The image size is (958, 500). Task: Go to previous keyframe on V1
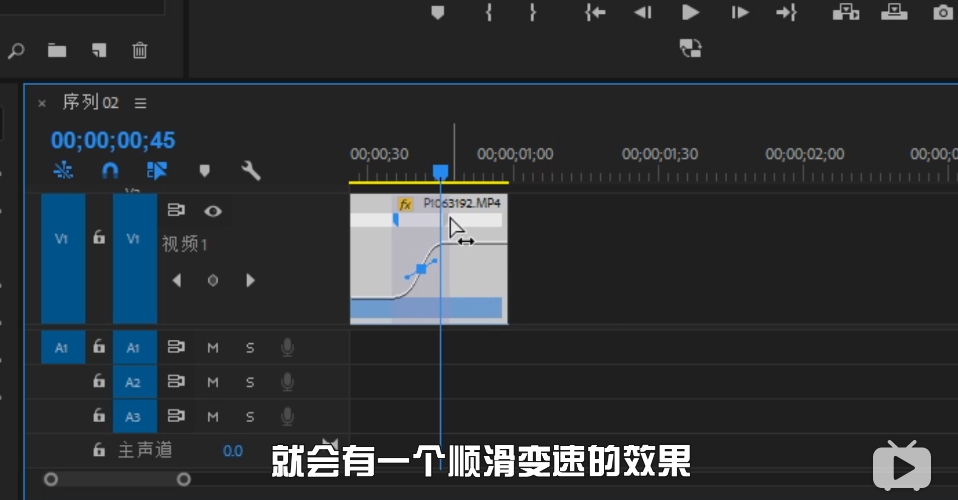(x=177, y=281)
